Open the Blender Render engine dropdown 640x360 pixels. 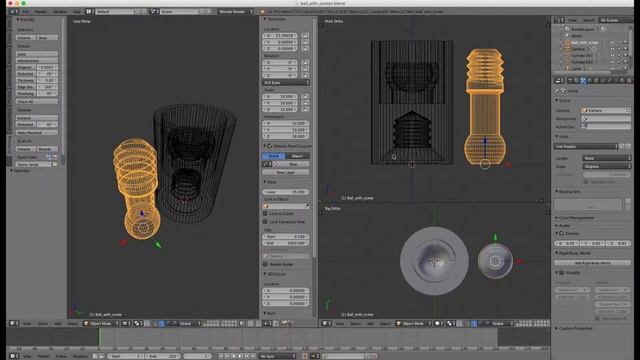click(236, 11)
